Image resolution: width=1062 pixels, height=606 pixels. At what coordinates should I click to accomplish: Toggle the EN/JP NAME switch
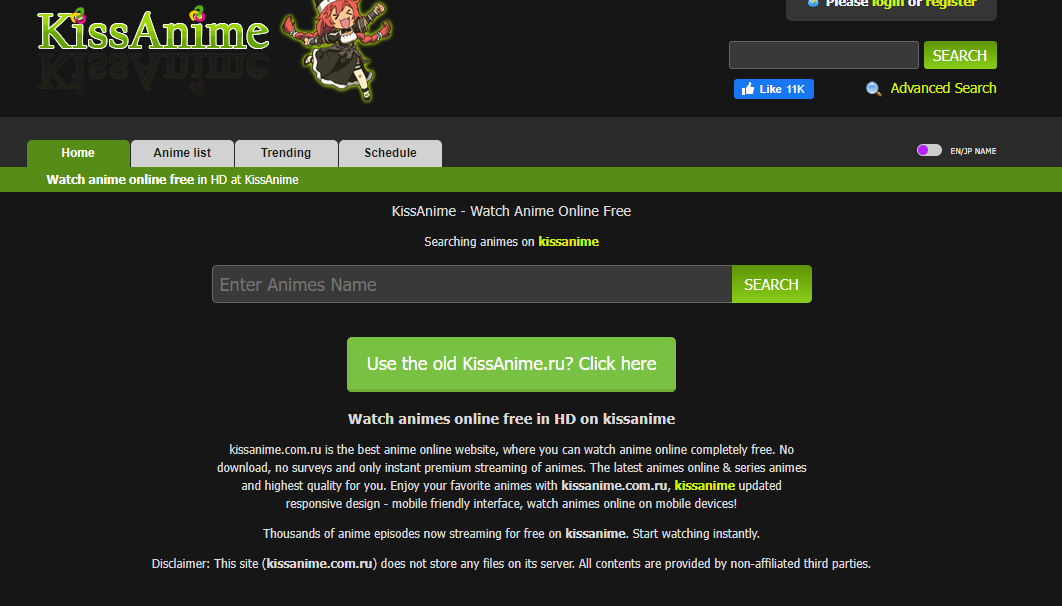(929, 150)
